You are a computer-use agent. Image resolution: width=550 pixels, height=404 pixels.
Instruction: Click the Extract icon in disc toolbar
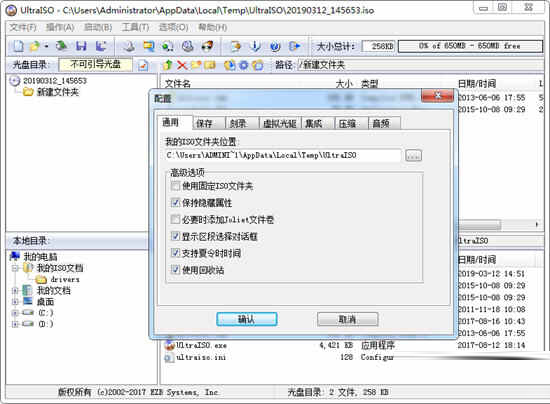(x=230, y=65)
